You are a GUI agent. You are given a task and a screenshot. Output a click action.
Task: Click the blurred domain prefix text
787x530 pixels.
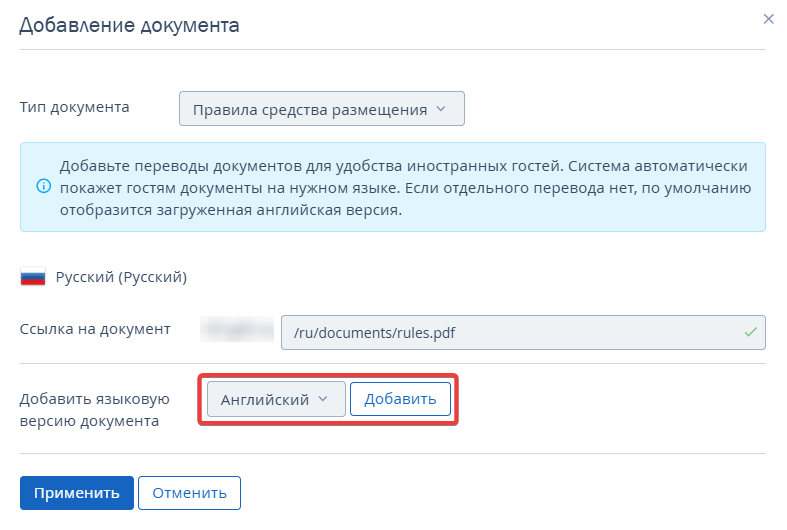237,328
